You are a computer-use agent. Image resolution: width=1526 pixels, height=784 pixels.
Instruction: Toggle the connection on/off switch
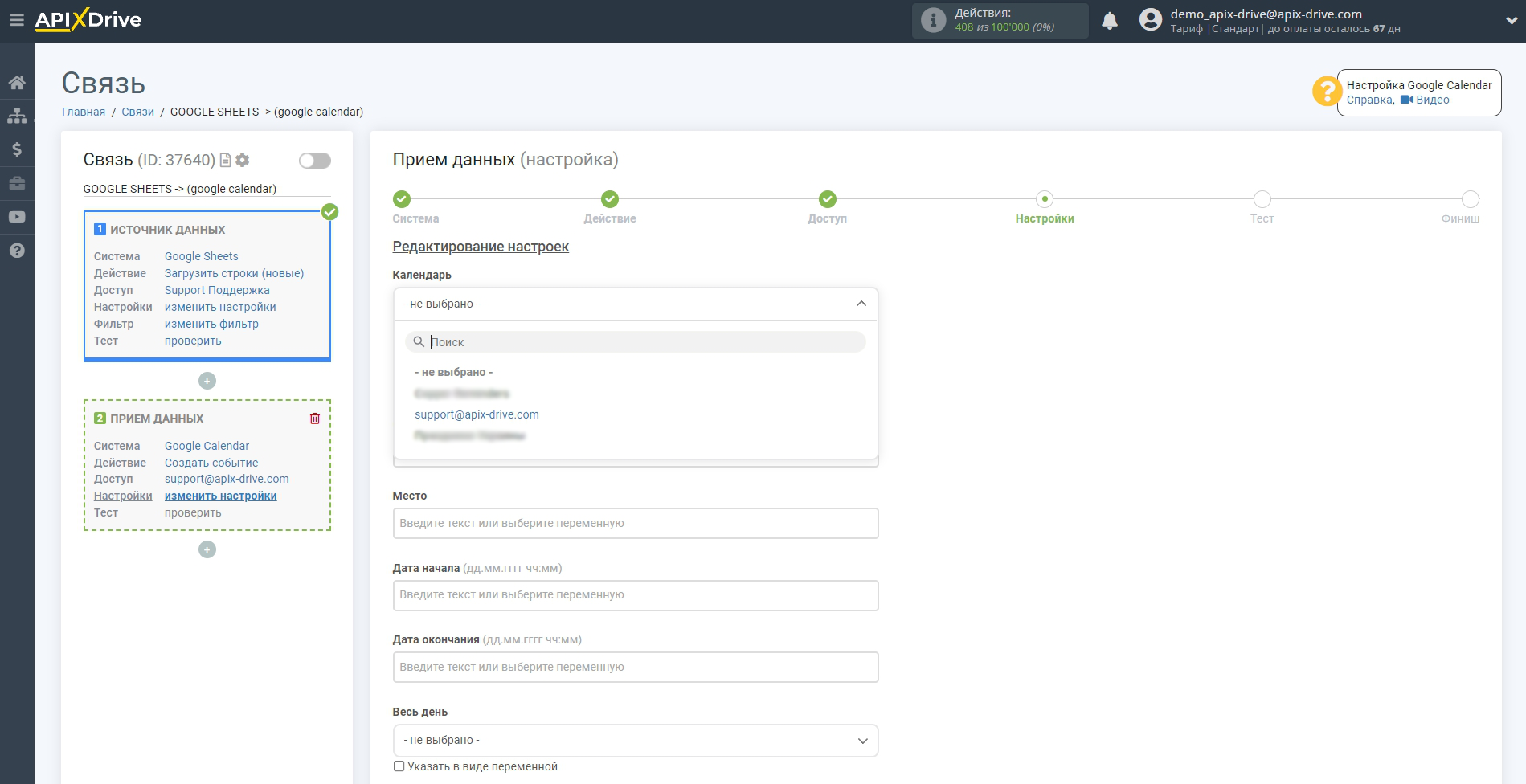click(x=315, y=161)
